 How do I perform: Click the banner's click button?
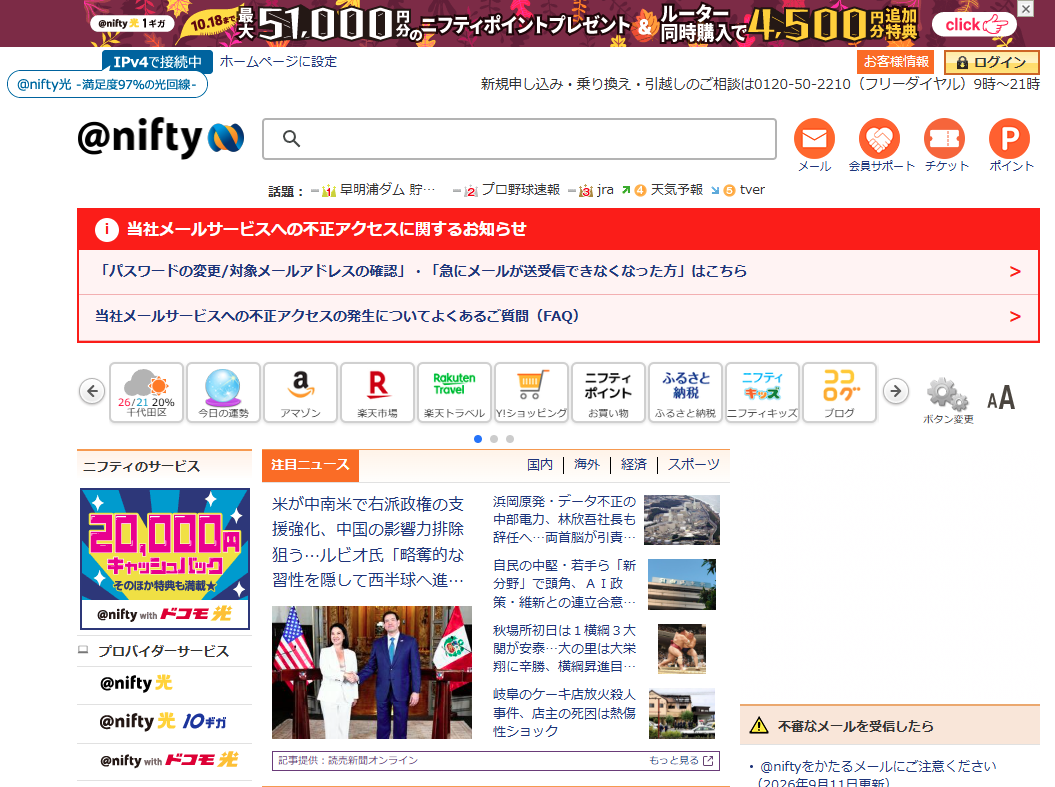[x=974, y=25]
